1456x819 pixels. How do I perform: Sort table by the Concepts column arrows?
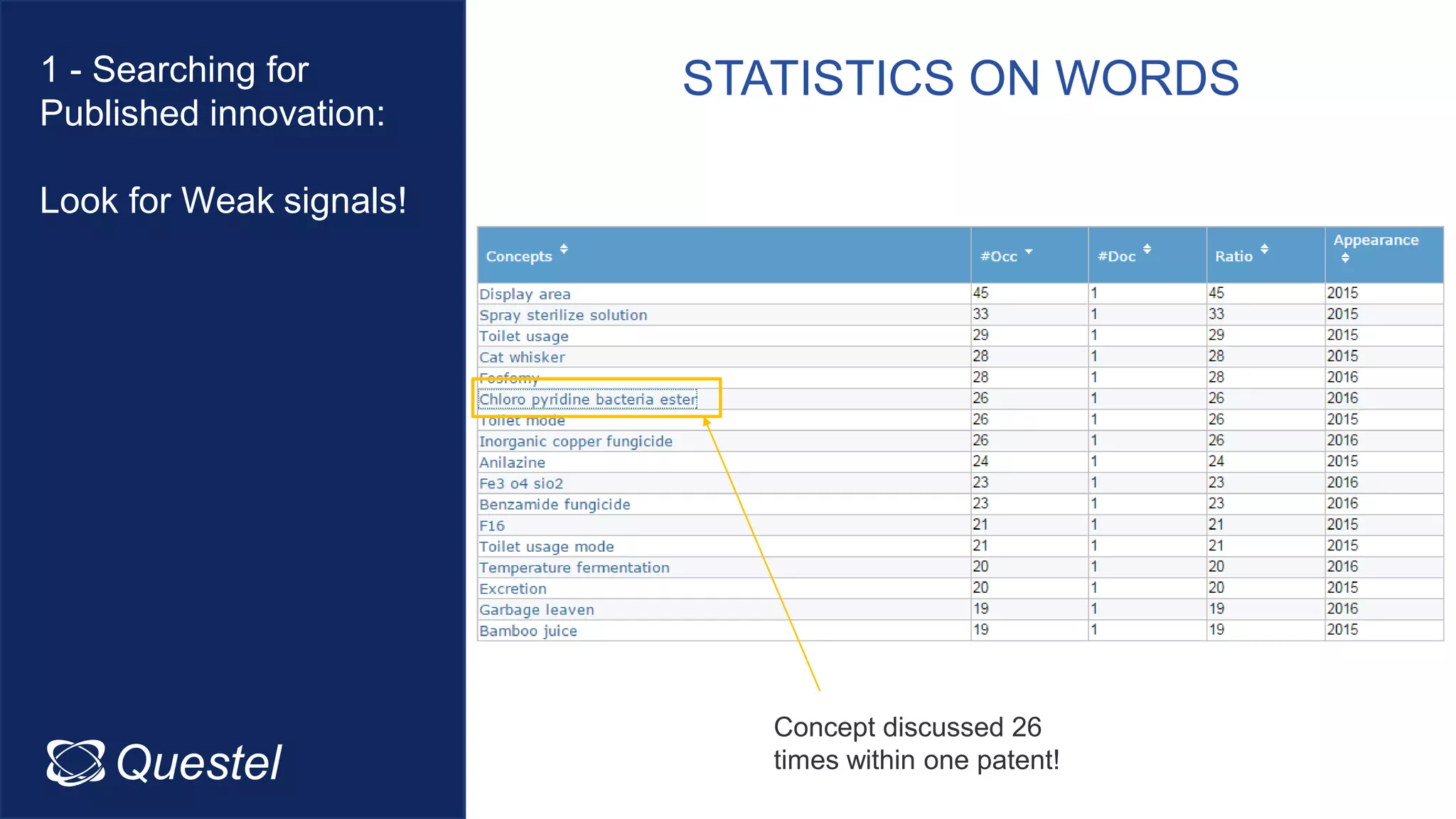click(x=564, y=249)
